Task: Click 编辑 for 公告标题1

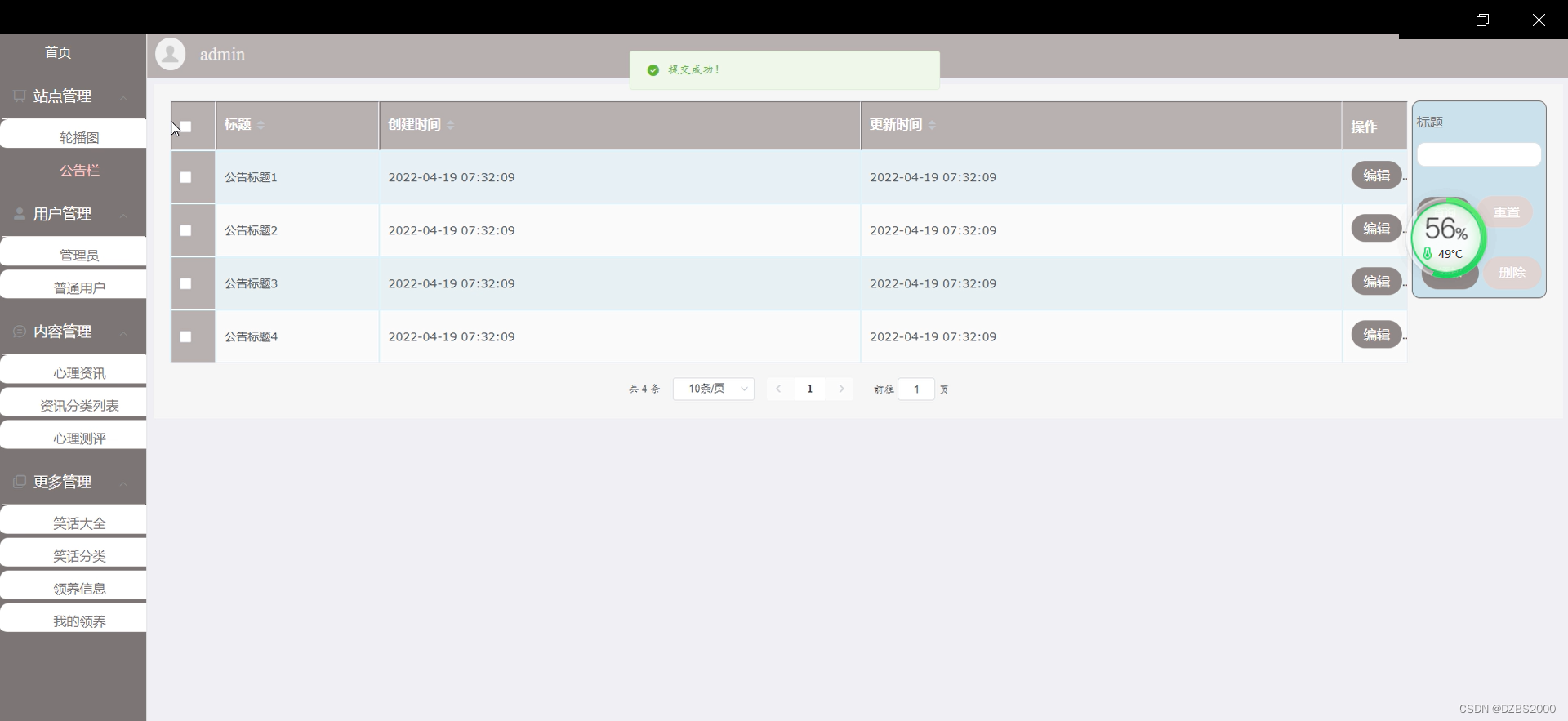Action: point(1376,176)
